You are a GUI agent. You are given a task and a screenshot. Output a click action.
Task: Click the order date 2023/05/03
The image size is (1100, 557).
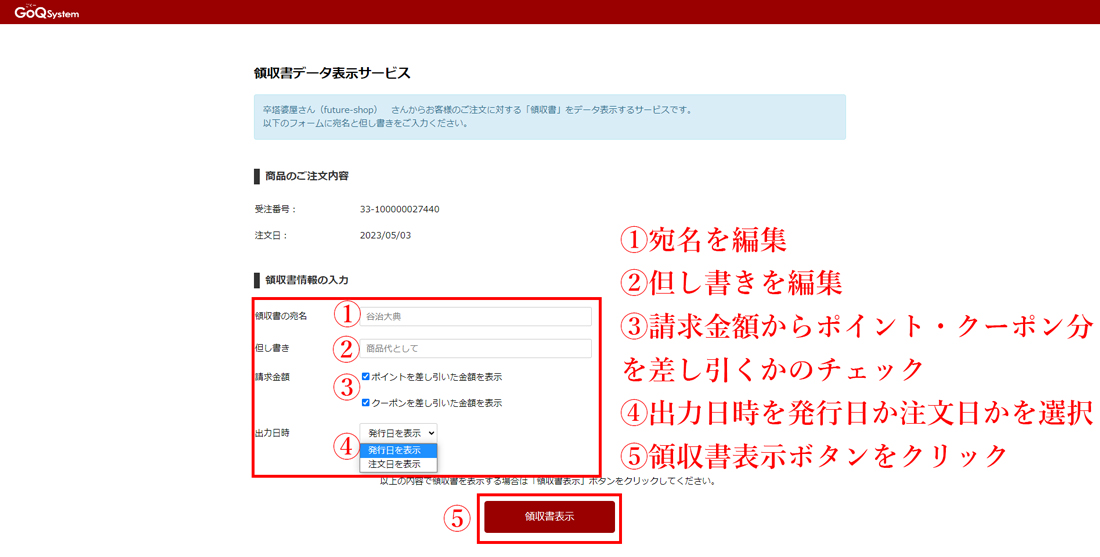pos(385,236)
